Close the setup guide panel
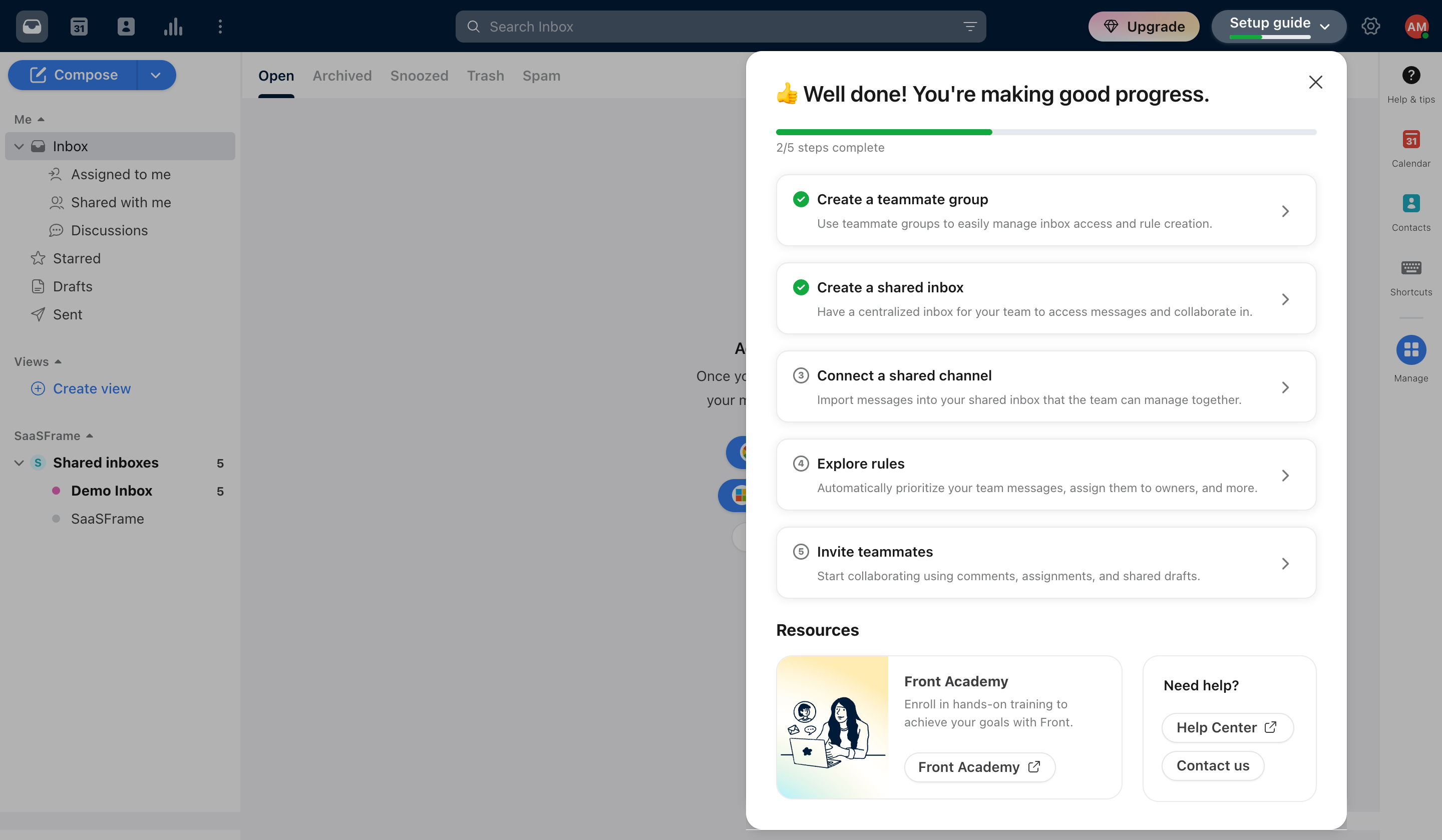The width and height of the screenshot is (1442, 840). [x=1315, y=82]
